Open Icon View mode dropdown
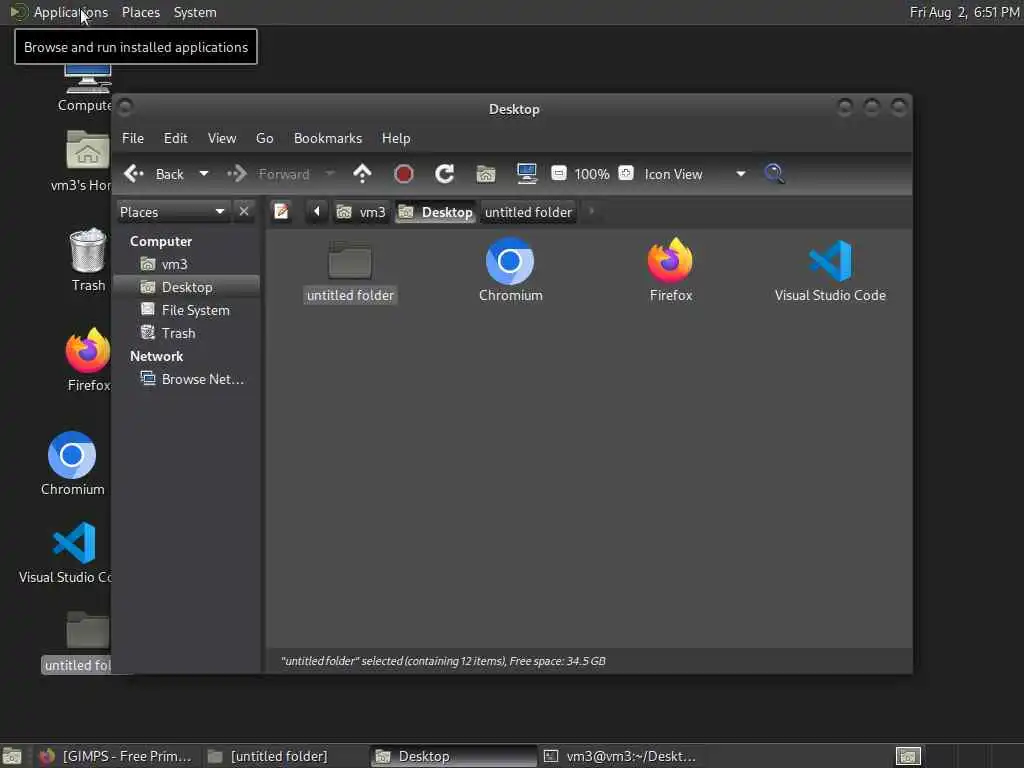 [695, 174]
